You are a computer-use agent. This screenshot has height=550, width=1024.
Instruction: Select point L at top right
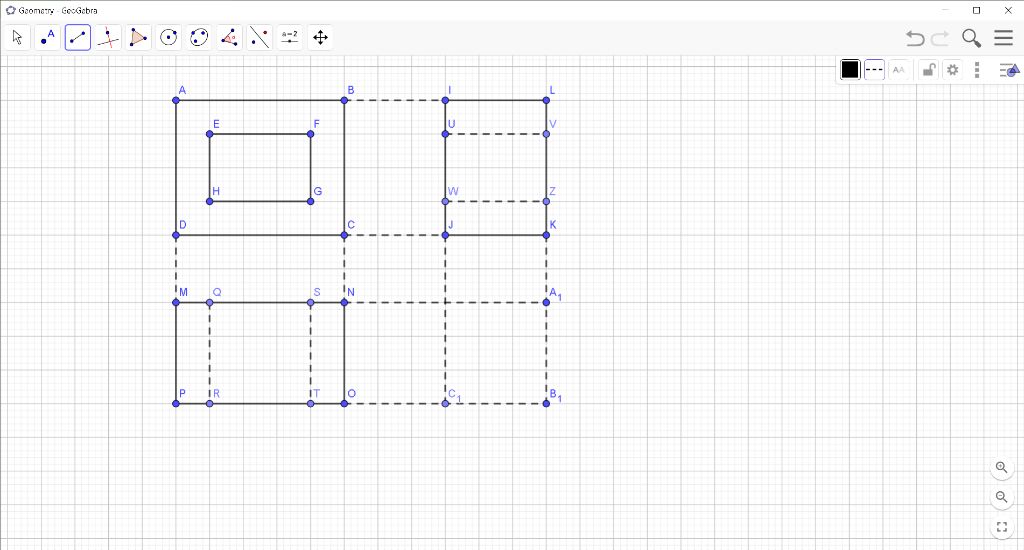(546, 100)
